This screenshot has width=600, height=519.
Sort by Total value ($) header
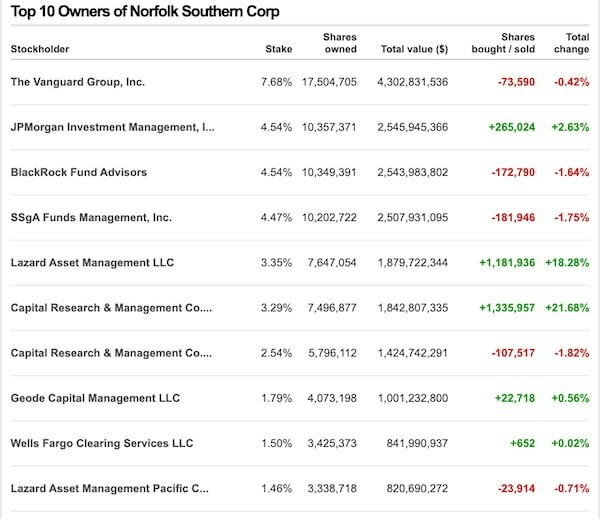click(414, 48)
